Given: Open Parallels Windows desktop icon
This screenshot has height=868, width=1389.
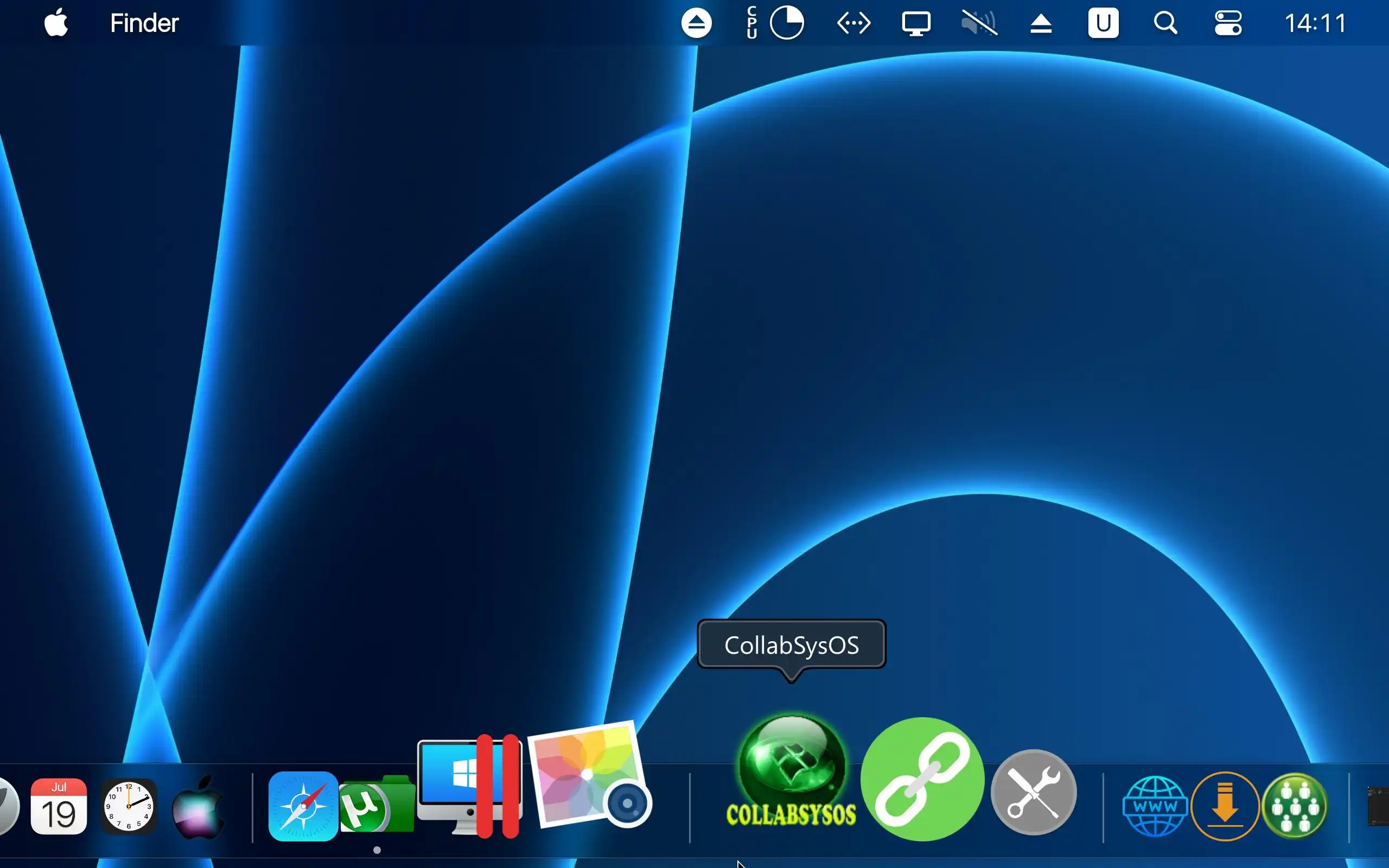Looking at the screenshot, I should 469,785.
